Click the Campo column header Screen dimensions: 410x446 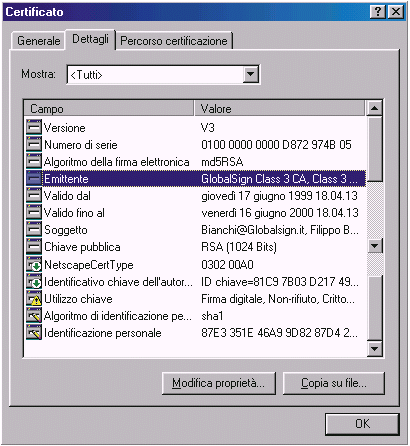pos(109,109)
